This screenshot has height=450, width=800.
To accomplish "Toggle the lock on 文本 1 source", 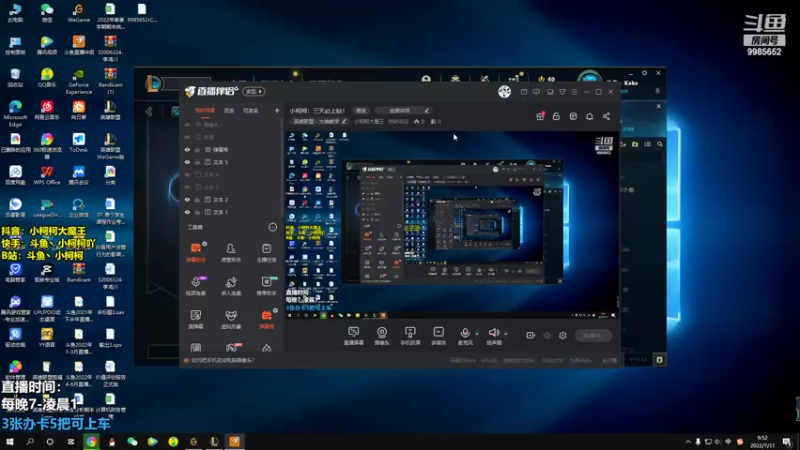I will [197, 212].
